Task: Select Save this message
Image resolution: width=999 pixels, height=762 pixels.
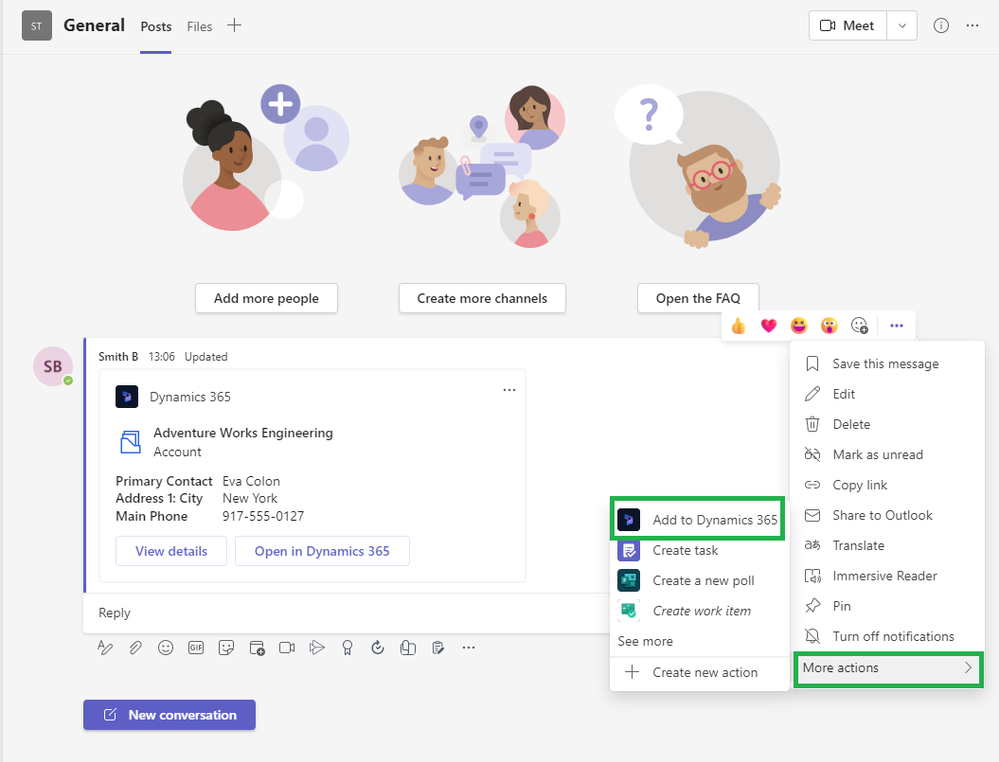Action: [x=887, y=364]
